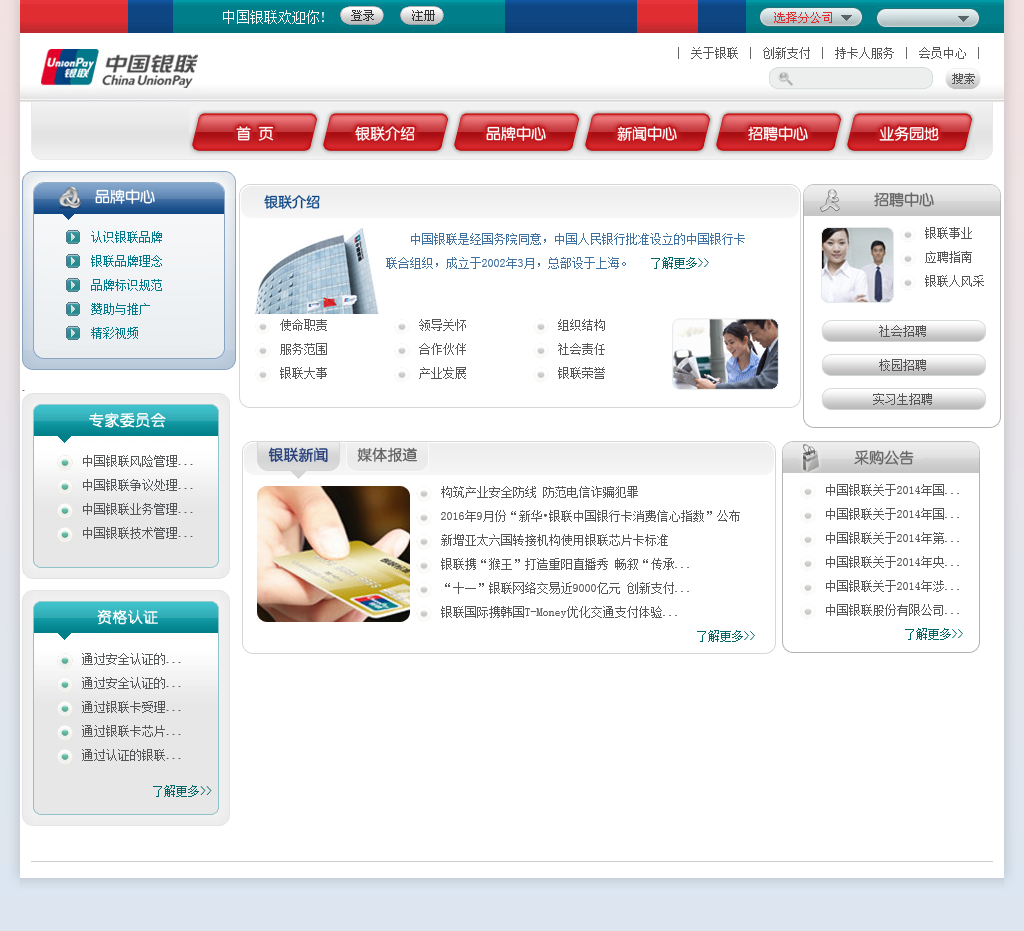Open news 新增亚太六国转接机构使用银联芯片卡标准
Screen dimensions: 1024x931
coord(554,541)
